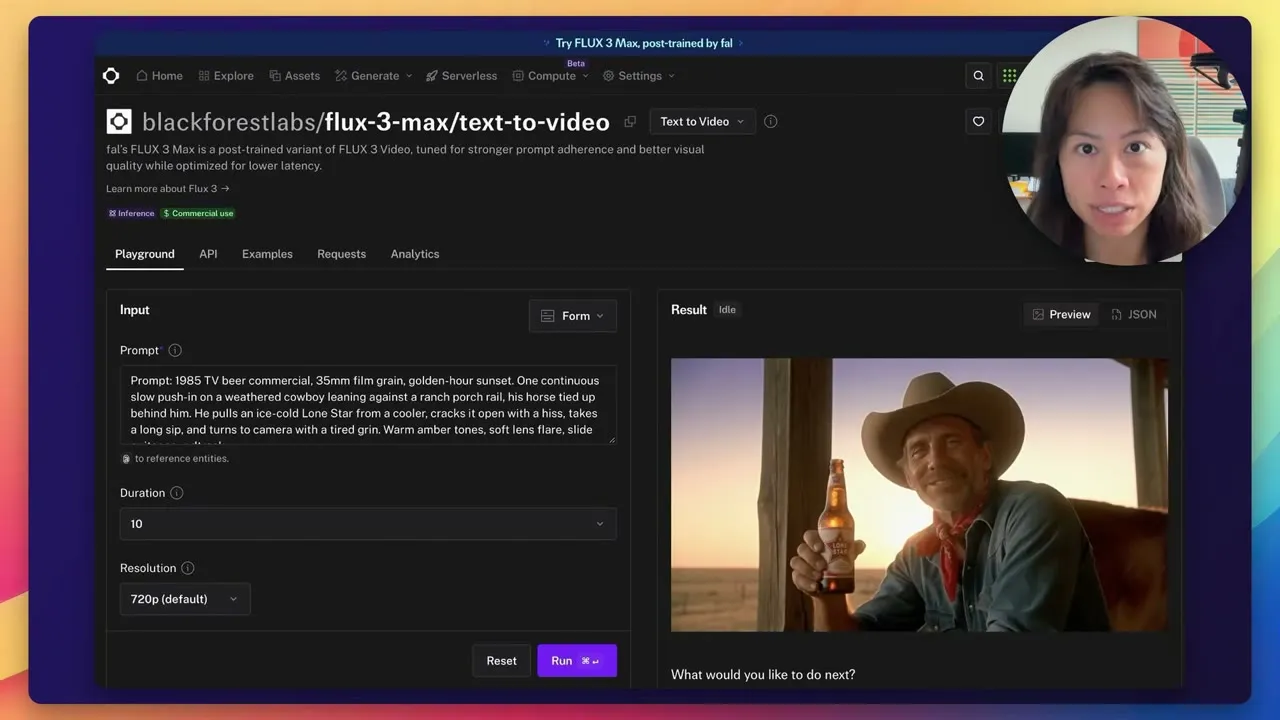Switch to the API tab

tap(208, 254)
